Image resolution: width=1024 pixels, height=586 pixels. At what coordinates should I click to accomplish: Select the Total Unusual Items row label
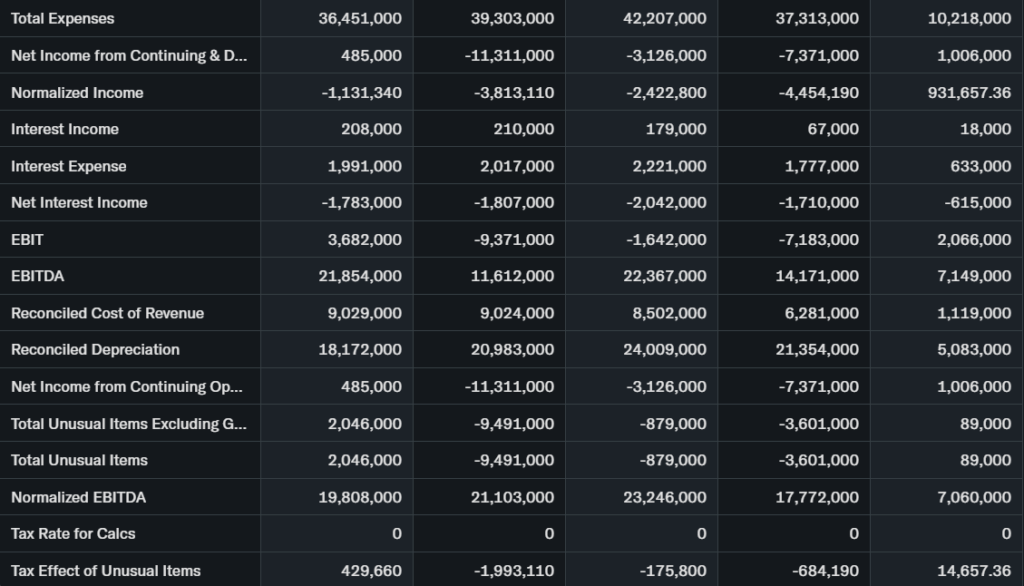(x=79, y=460)
